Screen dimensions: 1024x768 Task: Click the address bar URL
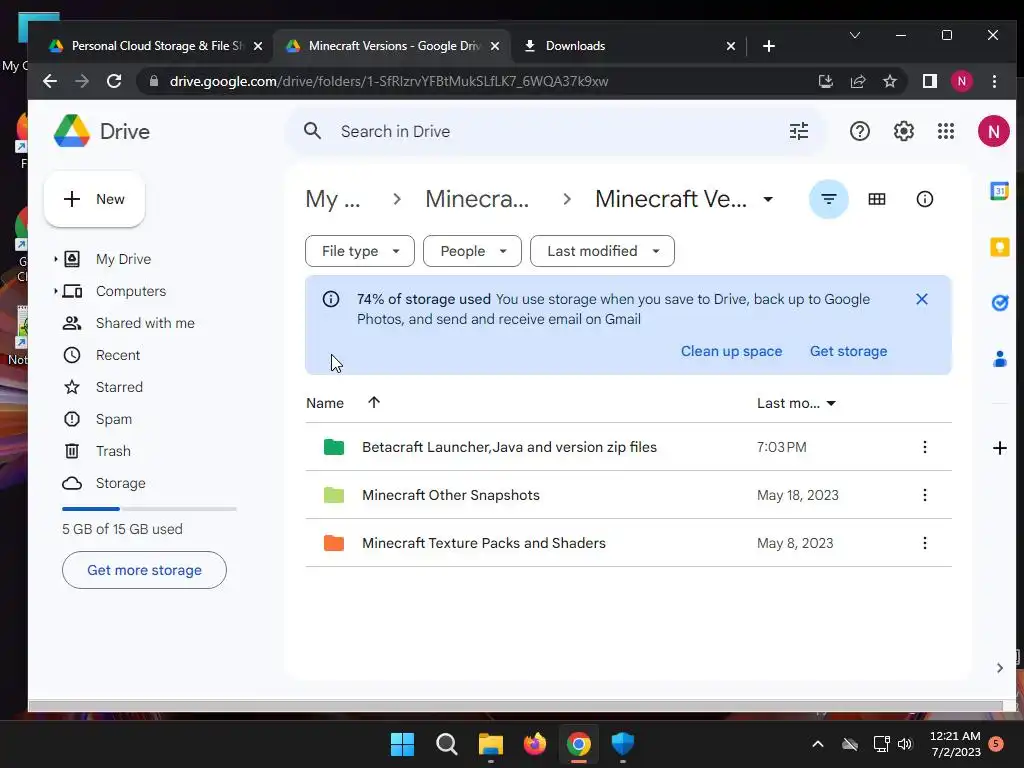pos(389,82)
